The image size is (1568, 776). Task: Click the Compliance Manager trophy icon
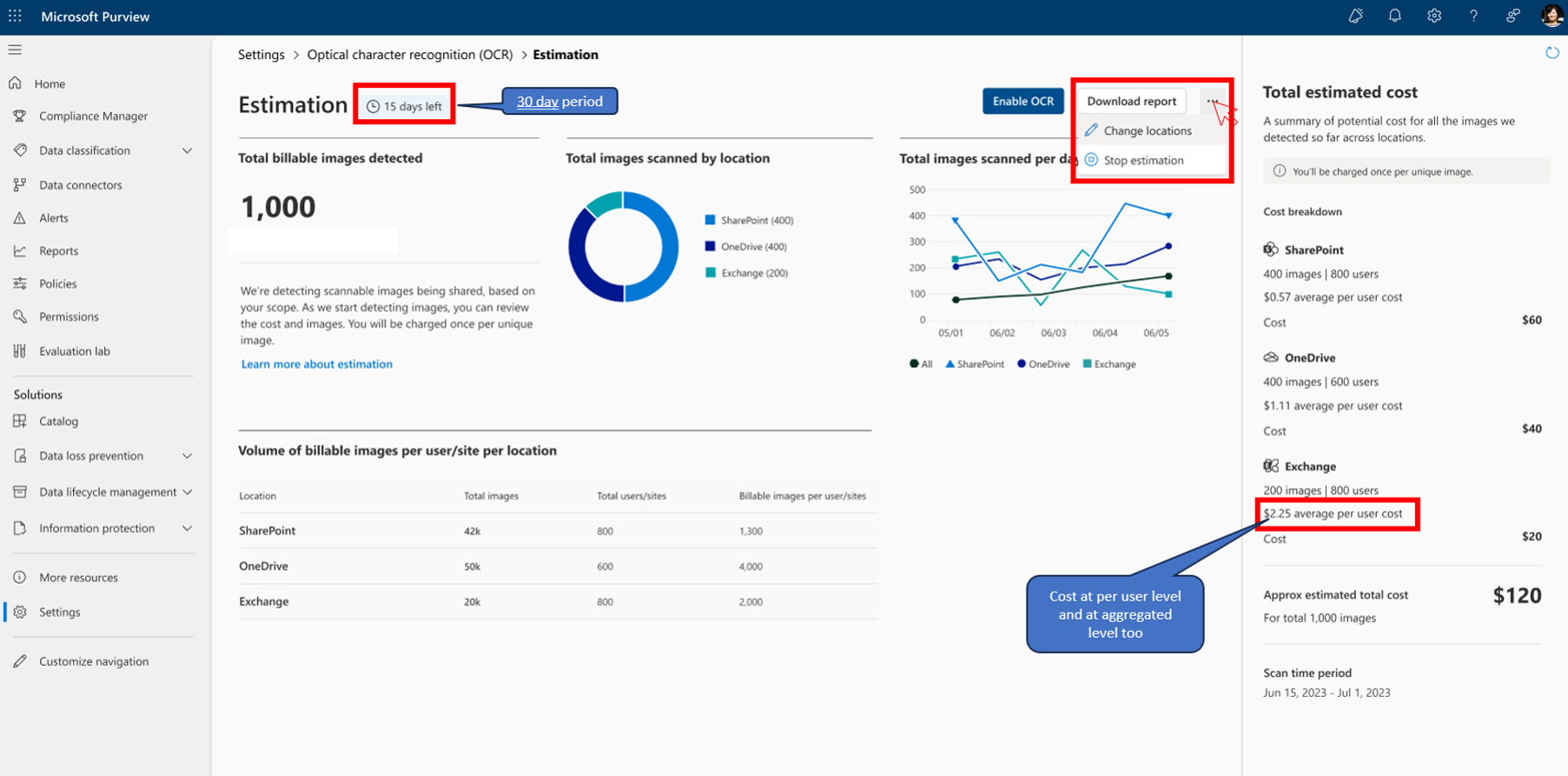(x=20, y=116)
